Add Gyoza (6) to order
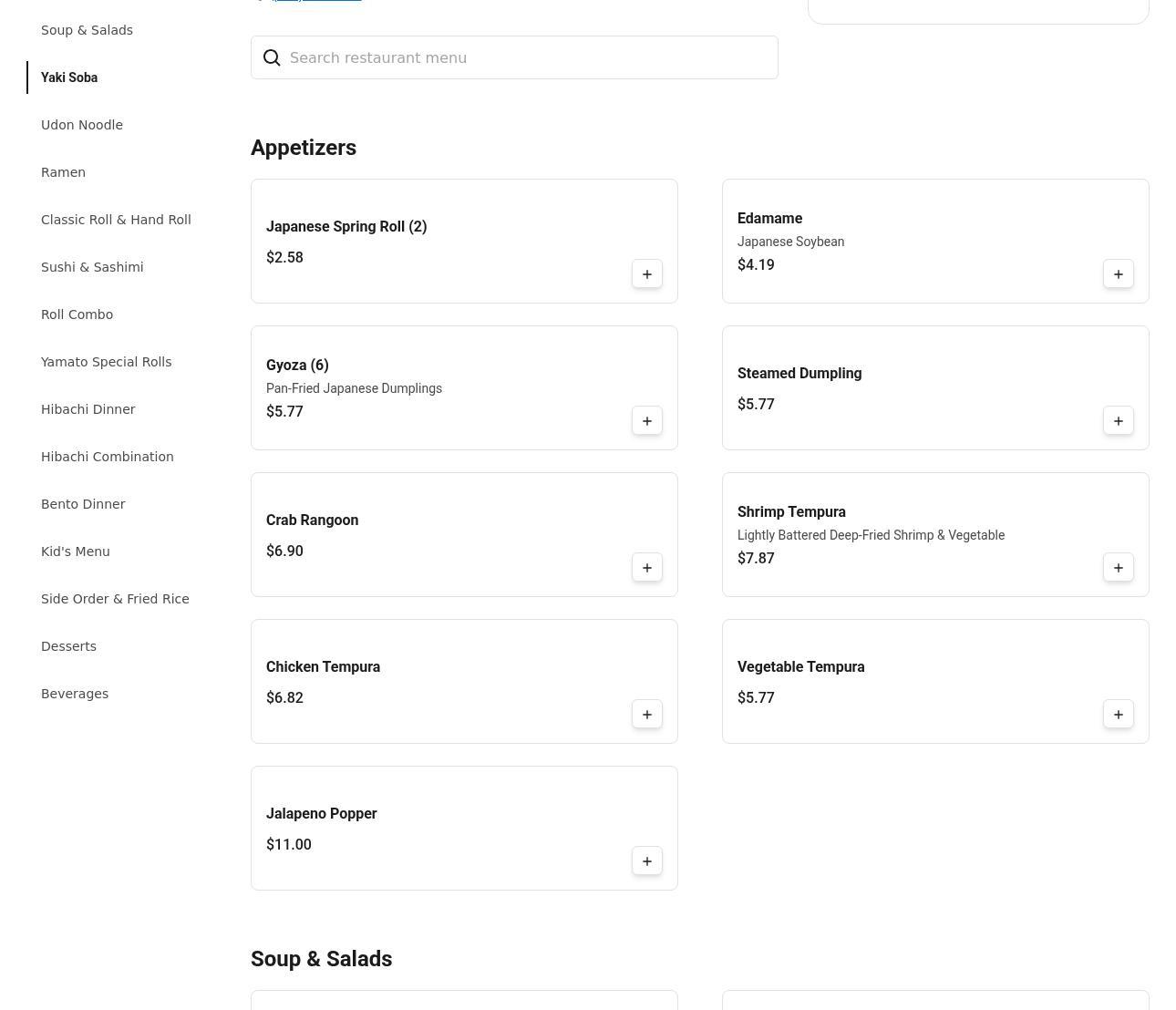Image resolution: width=1176 pixels, height=1010 pixels. coord(646,421)
